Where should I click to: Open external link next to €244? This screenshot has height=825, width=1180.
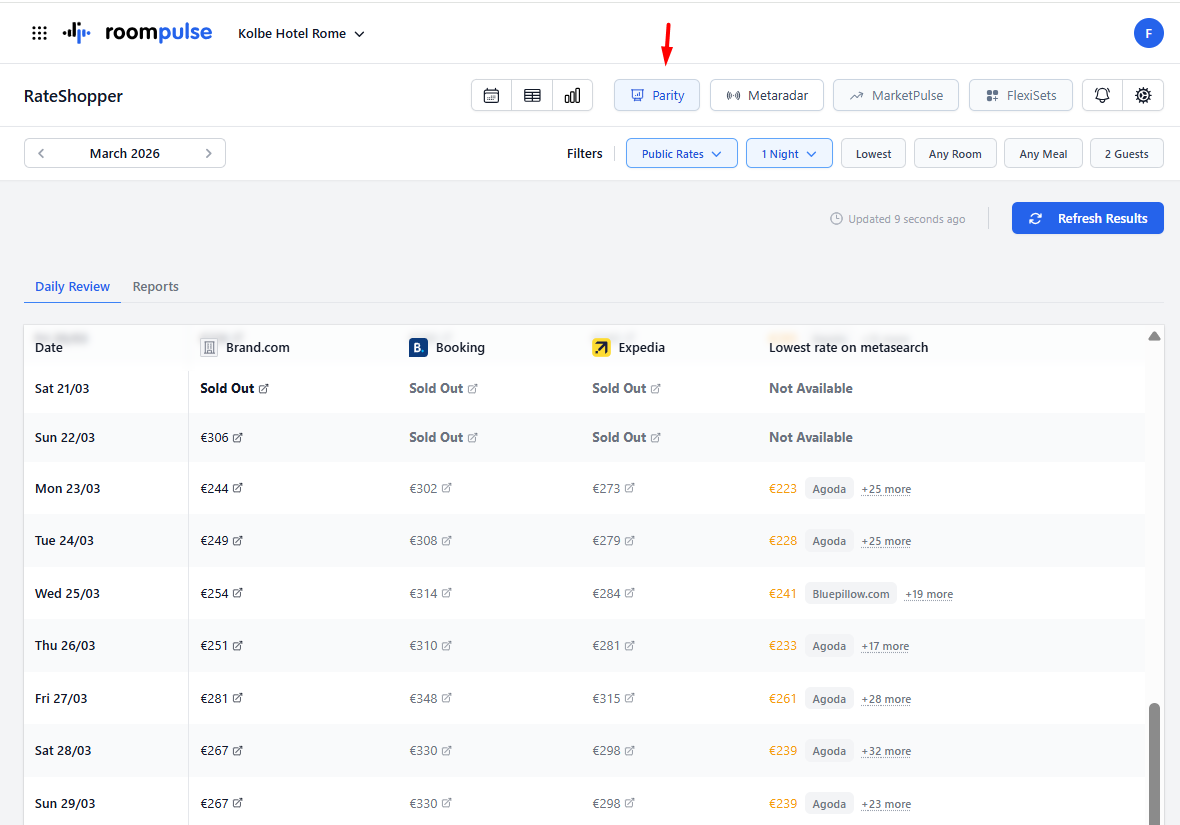pos(238,488)
